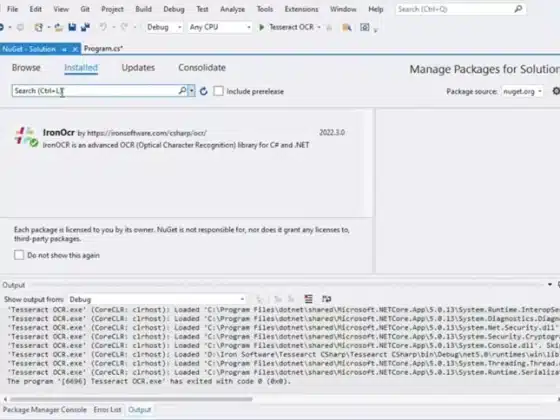Open the View menu
This screenshot has width=560, height=420.
point(61,9)
